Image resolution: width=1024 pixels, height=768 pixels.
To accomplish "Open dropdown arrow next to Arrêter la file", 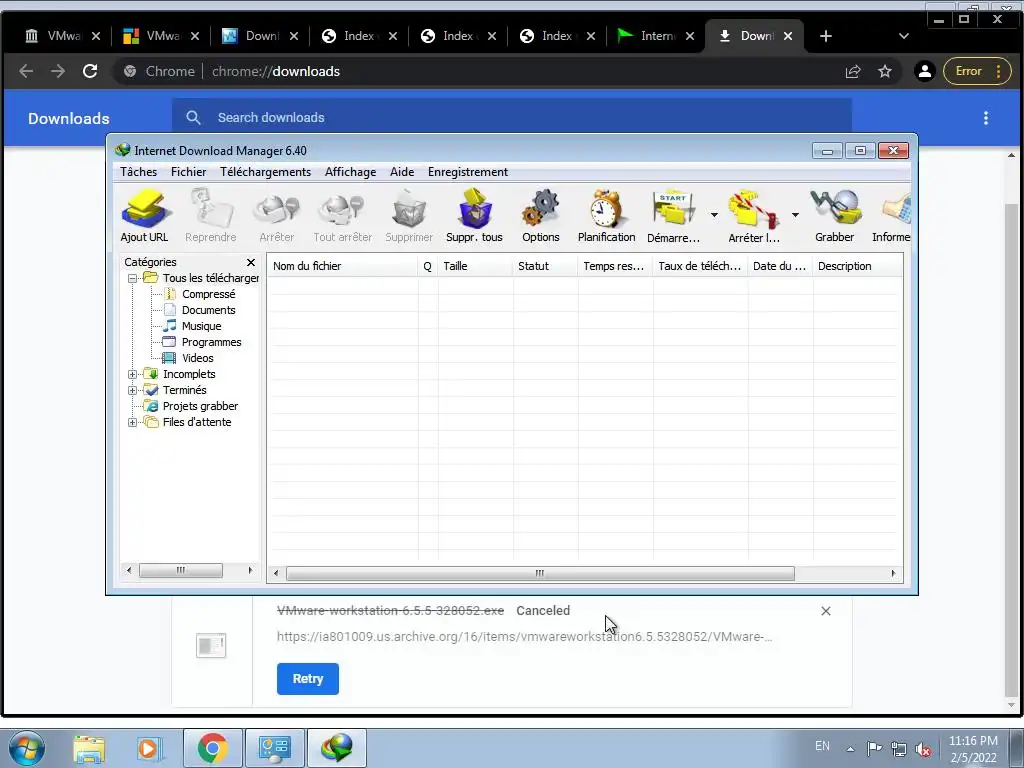I will click(x=795, y=215).
